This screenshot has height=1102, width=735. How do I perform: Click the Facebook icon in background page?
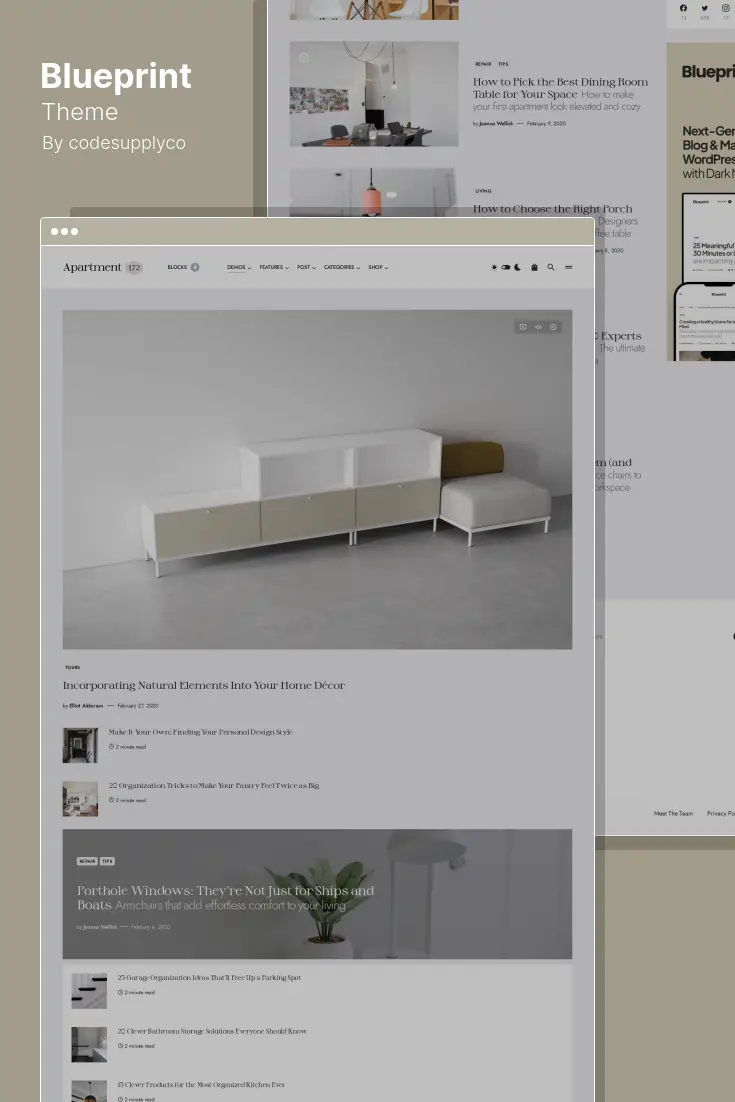click(x=683, y=8)
